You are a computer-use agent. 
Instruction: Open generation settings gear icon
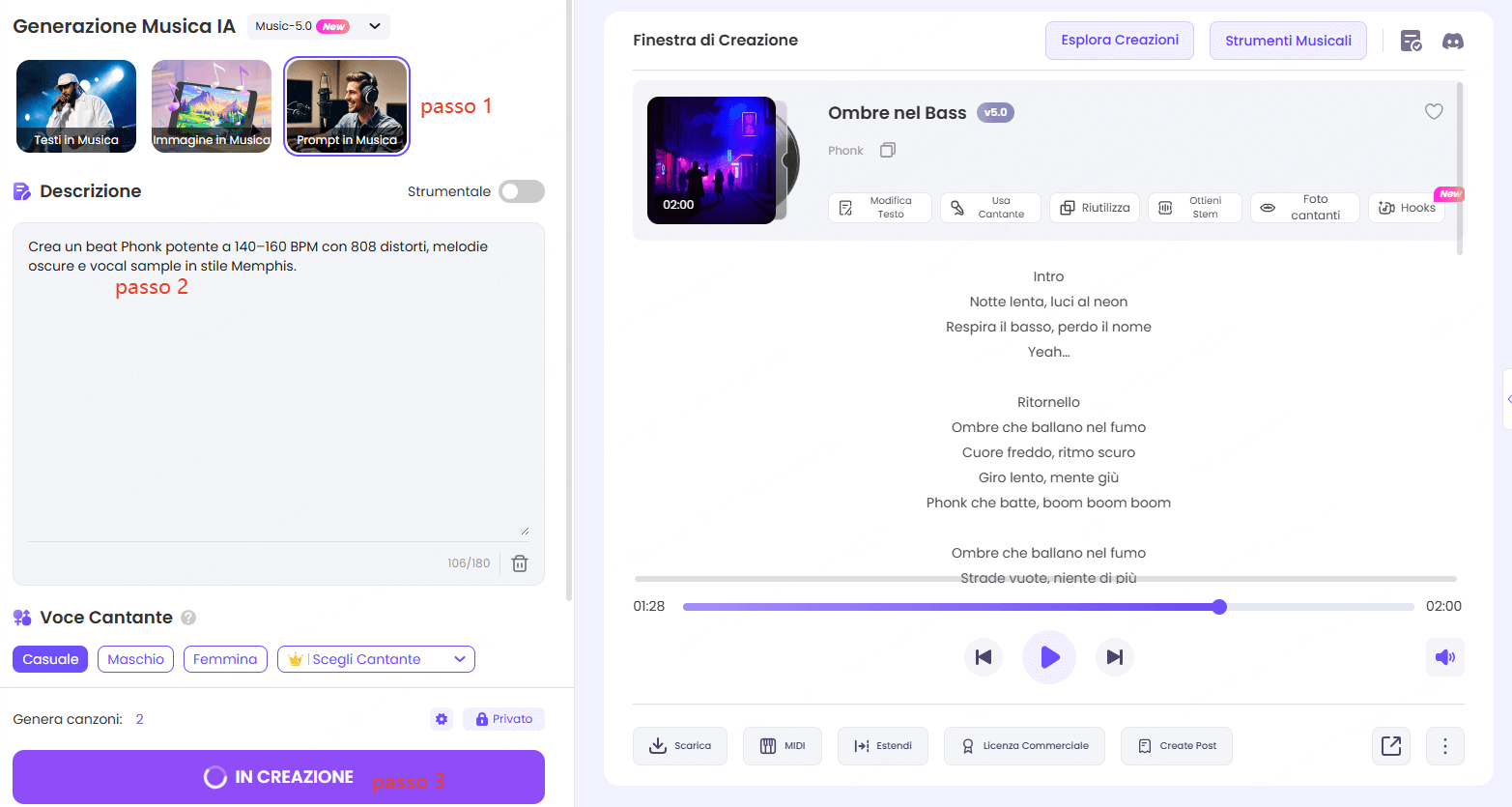442,718
